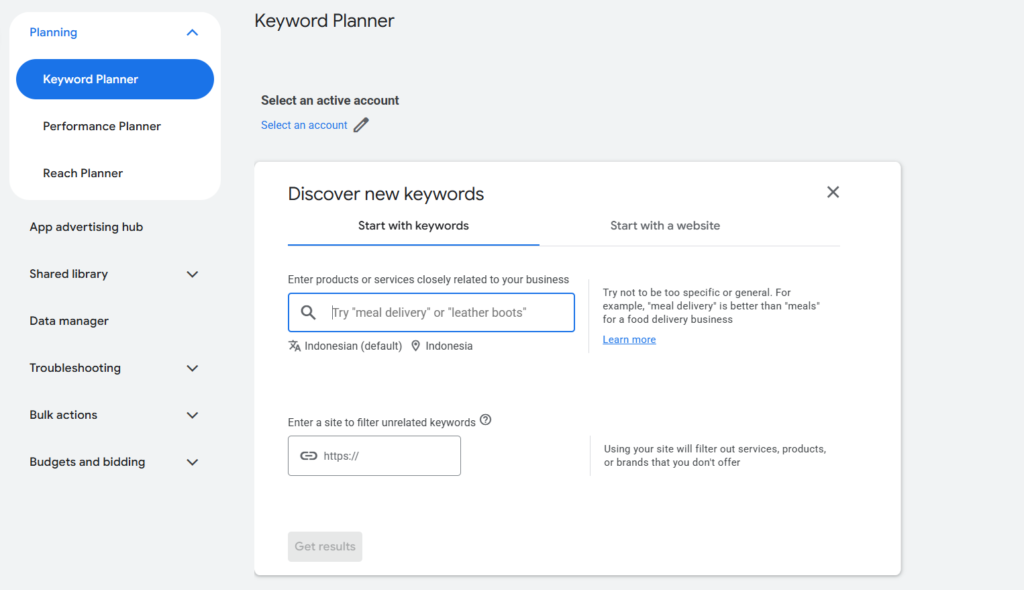Collapse the Planning section chevron

tap(192, 33)
